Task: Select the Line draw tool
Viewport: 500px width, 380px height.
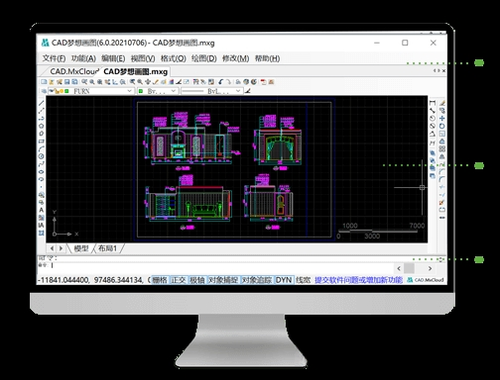Action: 41,103
